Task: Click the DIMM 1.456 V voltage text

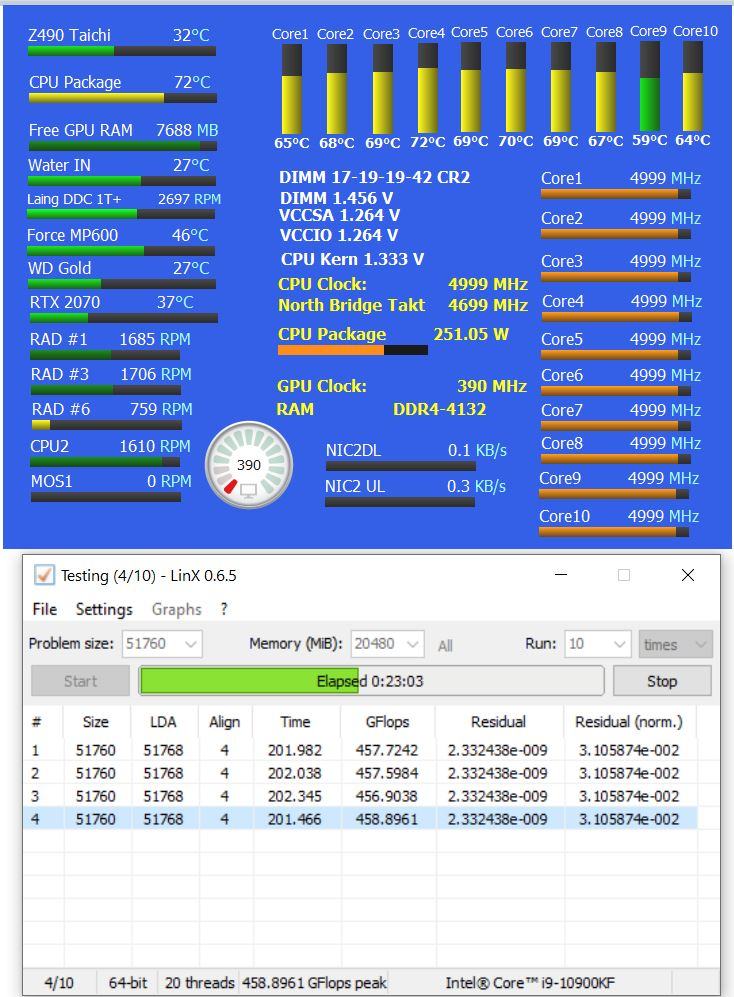Action: 336,198
